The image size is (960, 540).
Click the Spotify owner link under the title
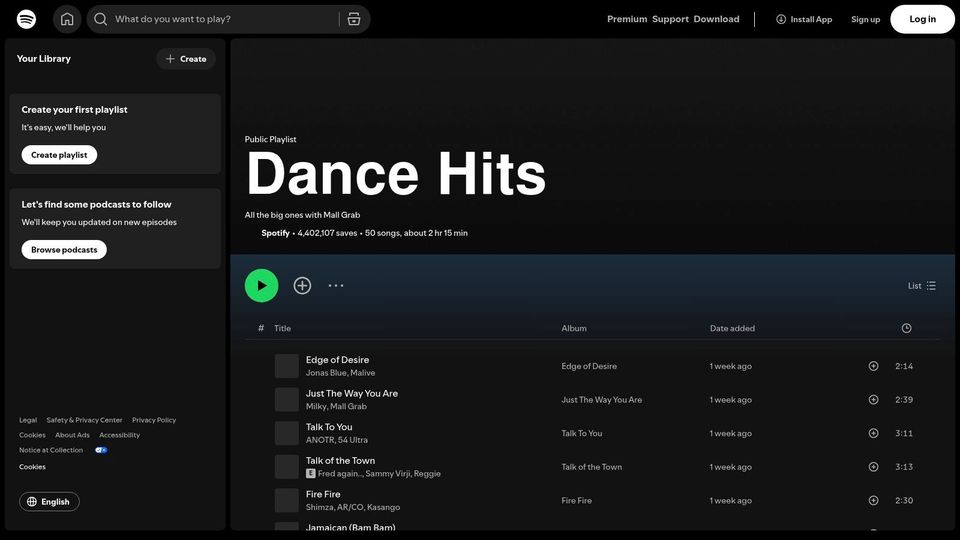276,233
